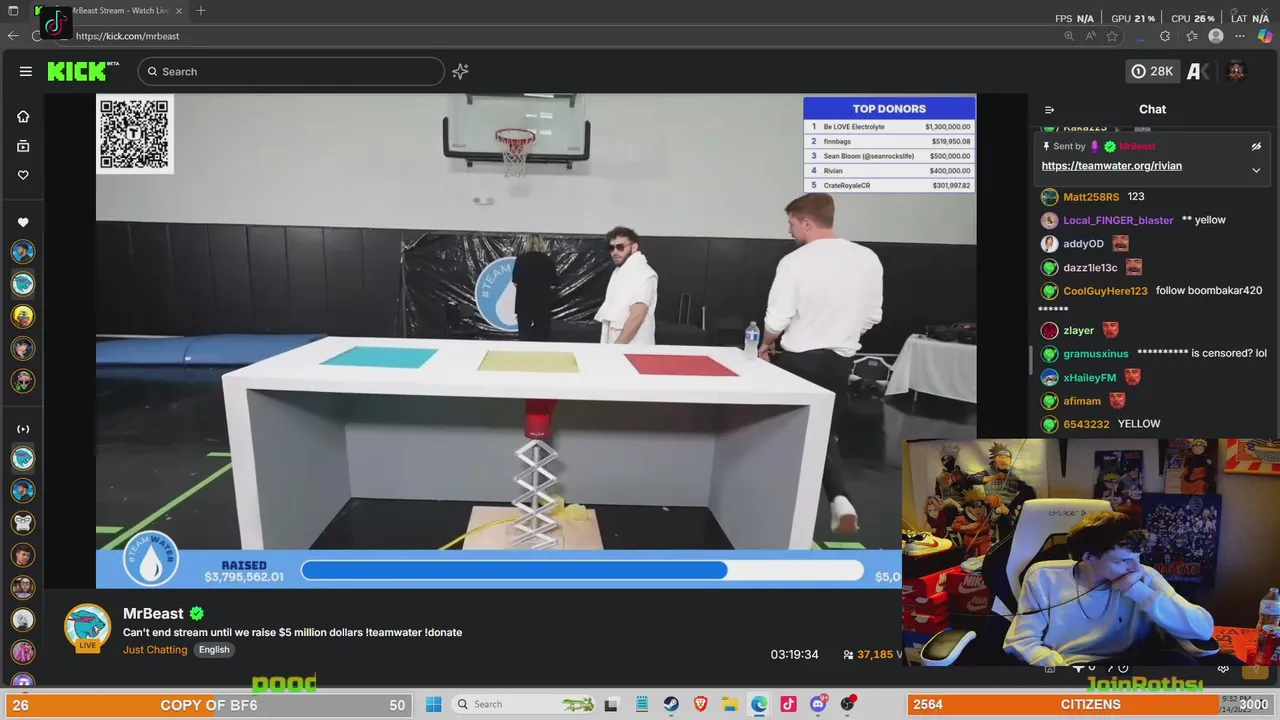Open the browser profile icon
The width and height of the screenshot is (1280, 720).
1216,36
